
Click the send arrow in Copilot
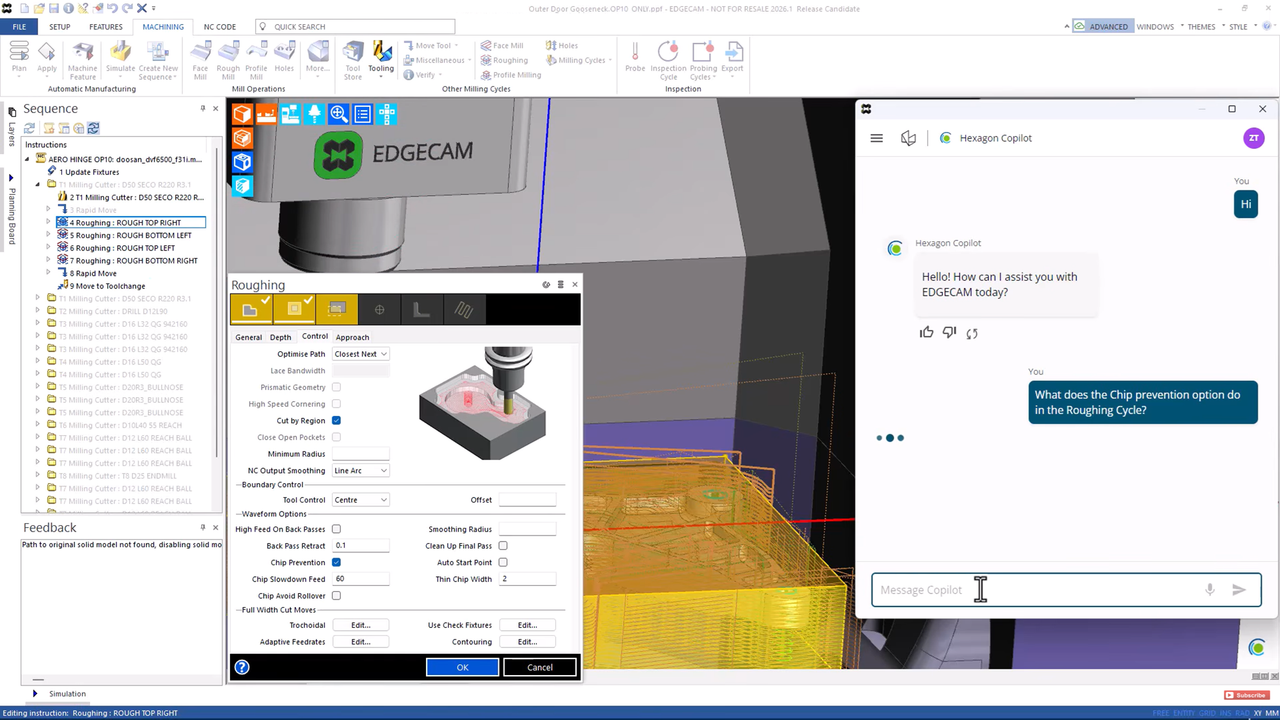(1239, 590)
